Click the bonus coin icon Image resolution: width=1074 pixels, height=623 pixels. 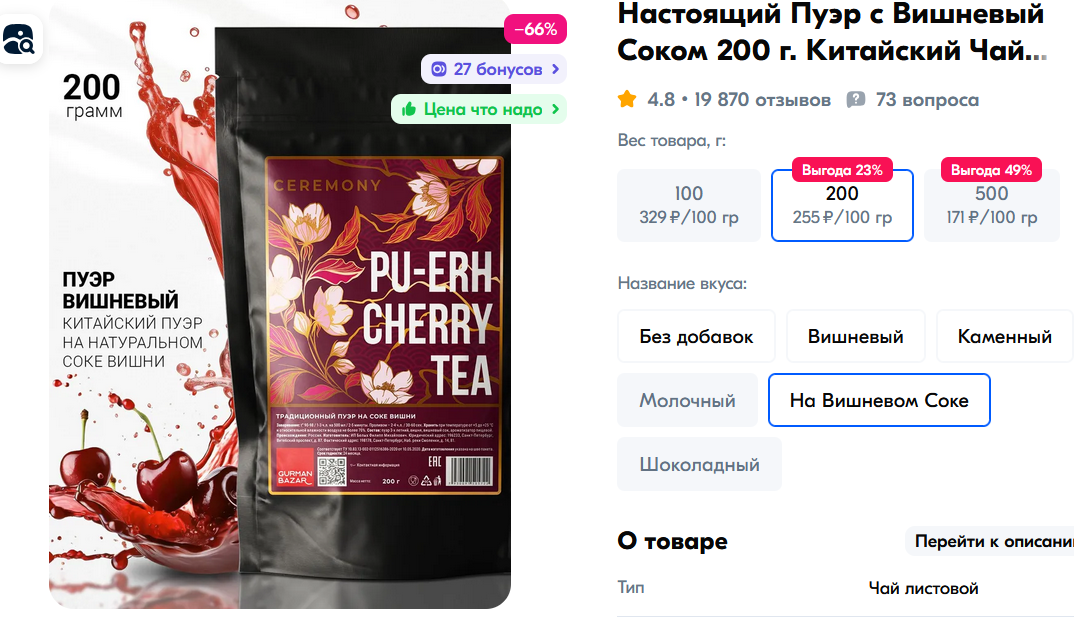tap(438, 69)
